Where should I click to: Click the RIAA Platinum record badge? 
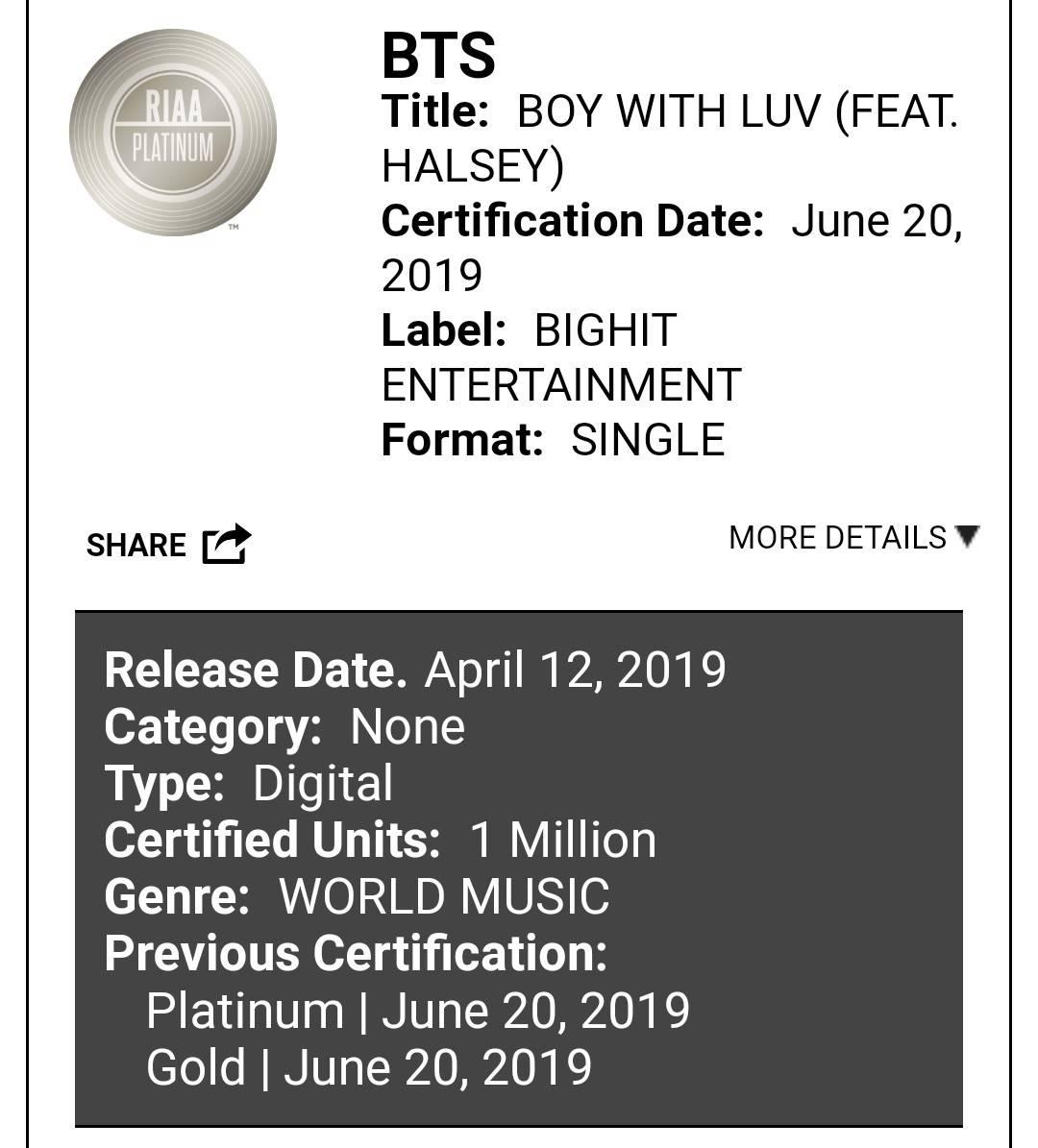point(173,133)
